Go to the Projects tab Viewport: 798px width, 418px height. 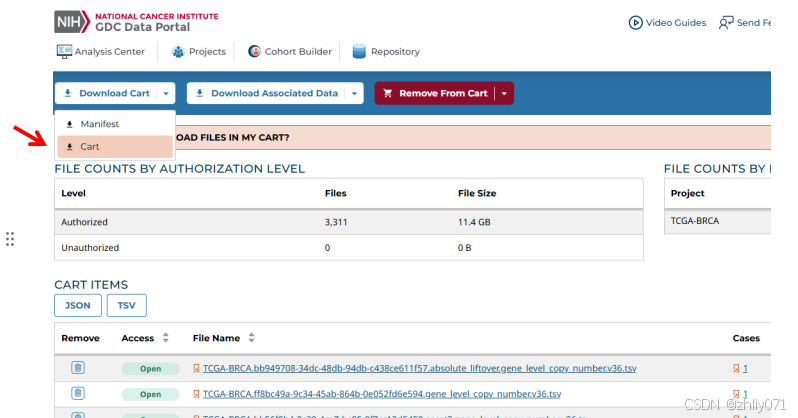point(199,52)
